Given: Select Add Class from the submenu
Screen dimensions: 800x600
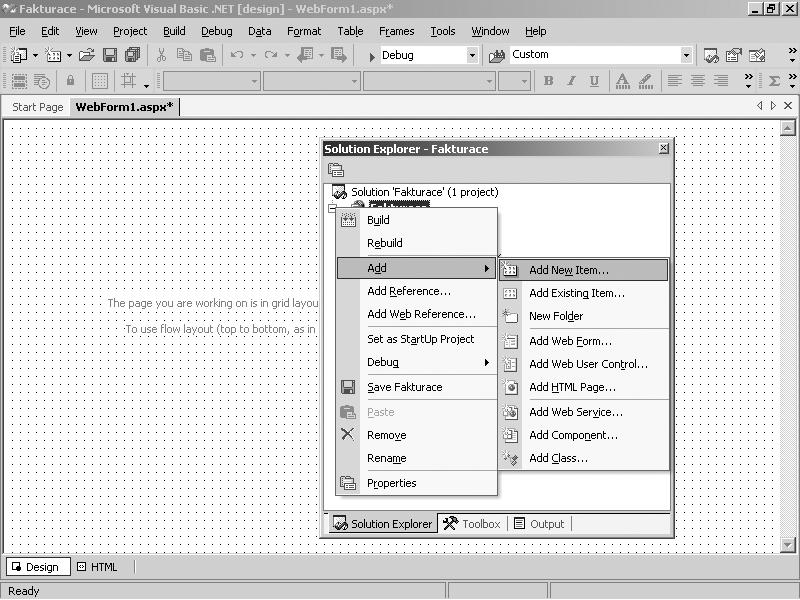Looking at the screenshot, I should click(583, 458).
